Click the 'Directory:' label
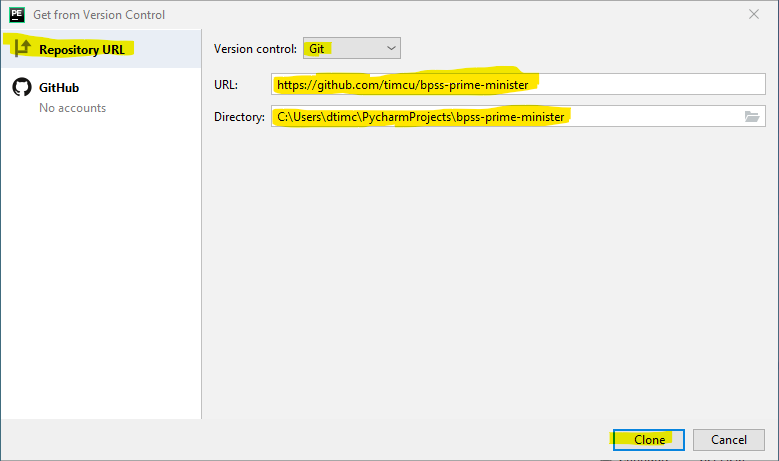Screen dimensions: 779x461 point(239,117)
